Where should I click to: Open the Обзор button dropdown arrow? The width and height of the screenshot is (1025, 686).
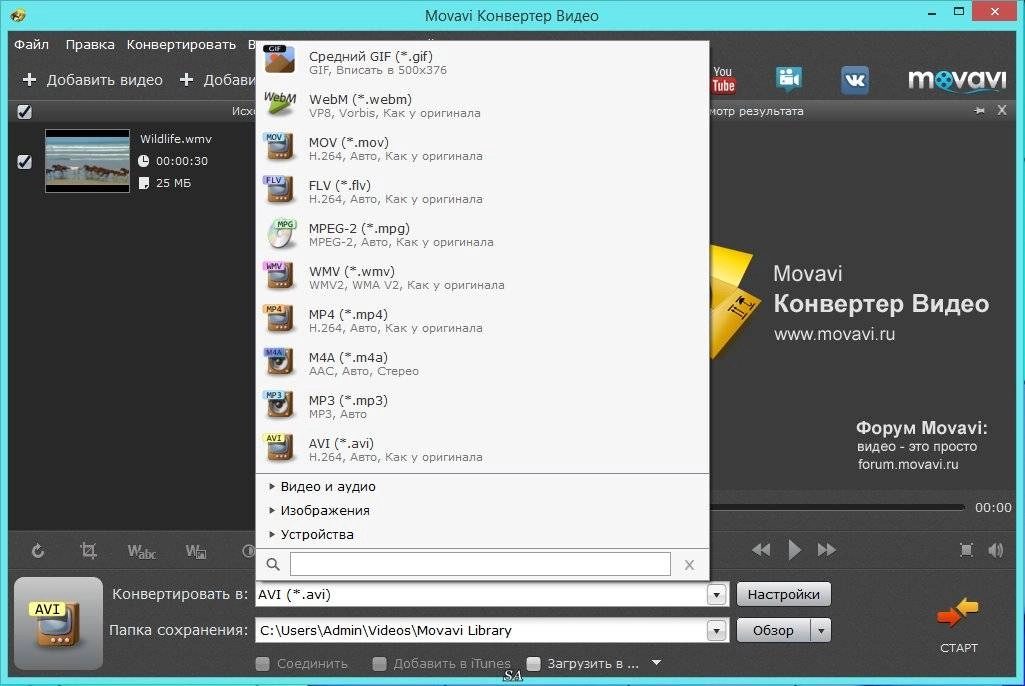pyautogui.click(x=821, y=631)
